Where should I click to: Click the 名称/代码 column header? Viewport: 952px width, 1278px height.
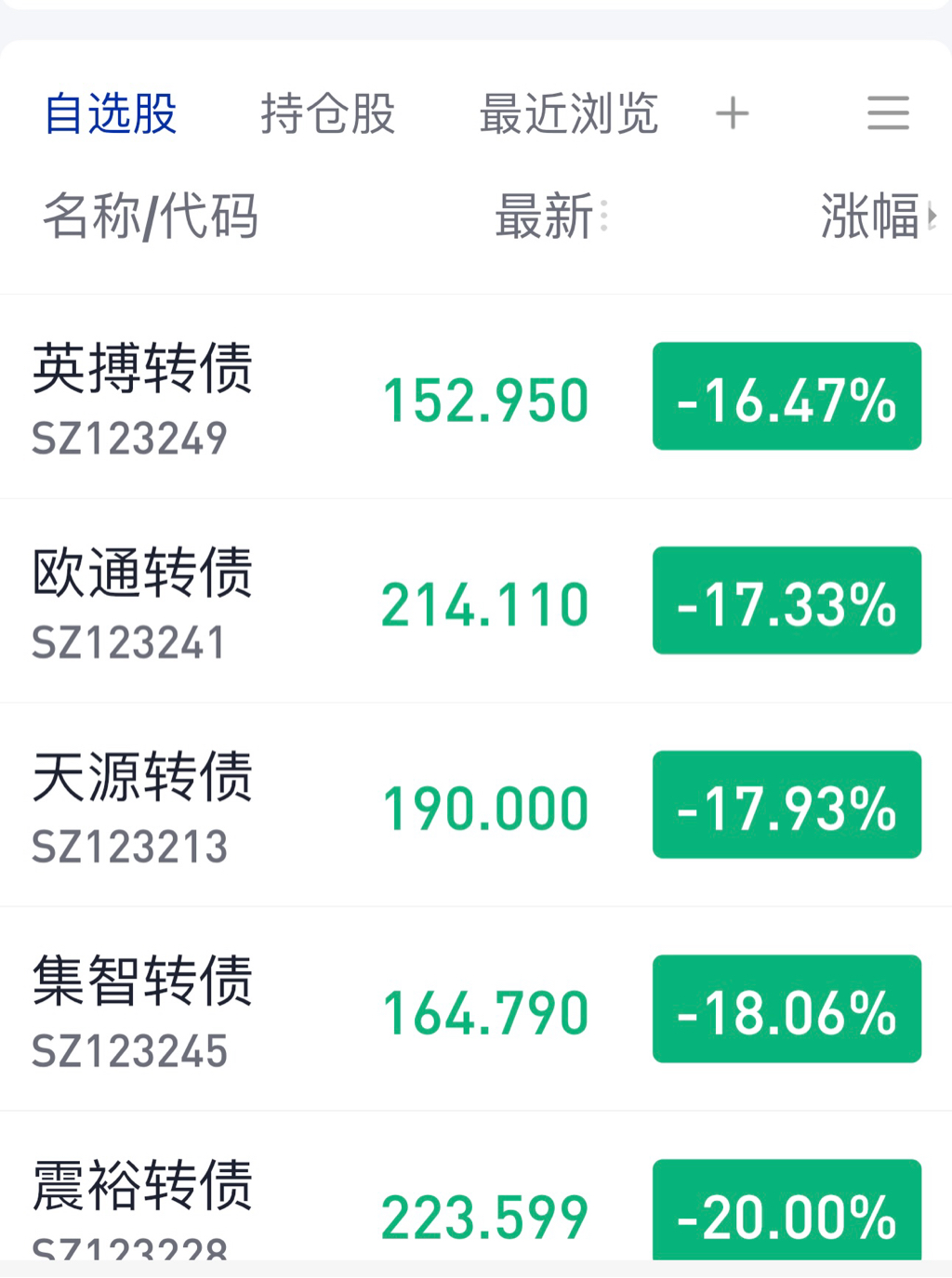click(x=150, y=217)
